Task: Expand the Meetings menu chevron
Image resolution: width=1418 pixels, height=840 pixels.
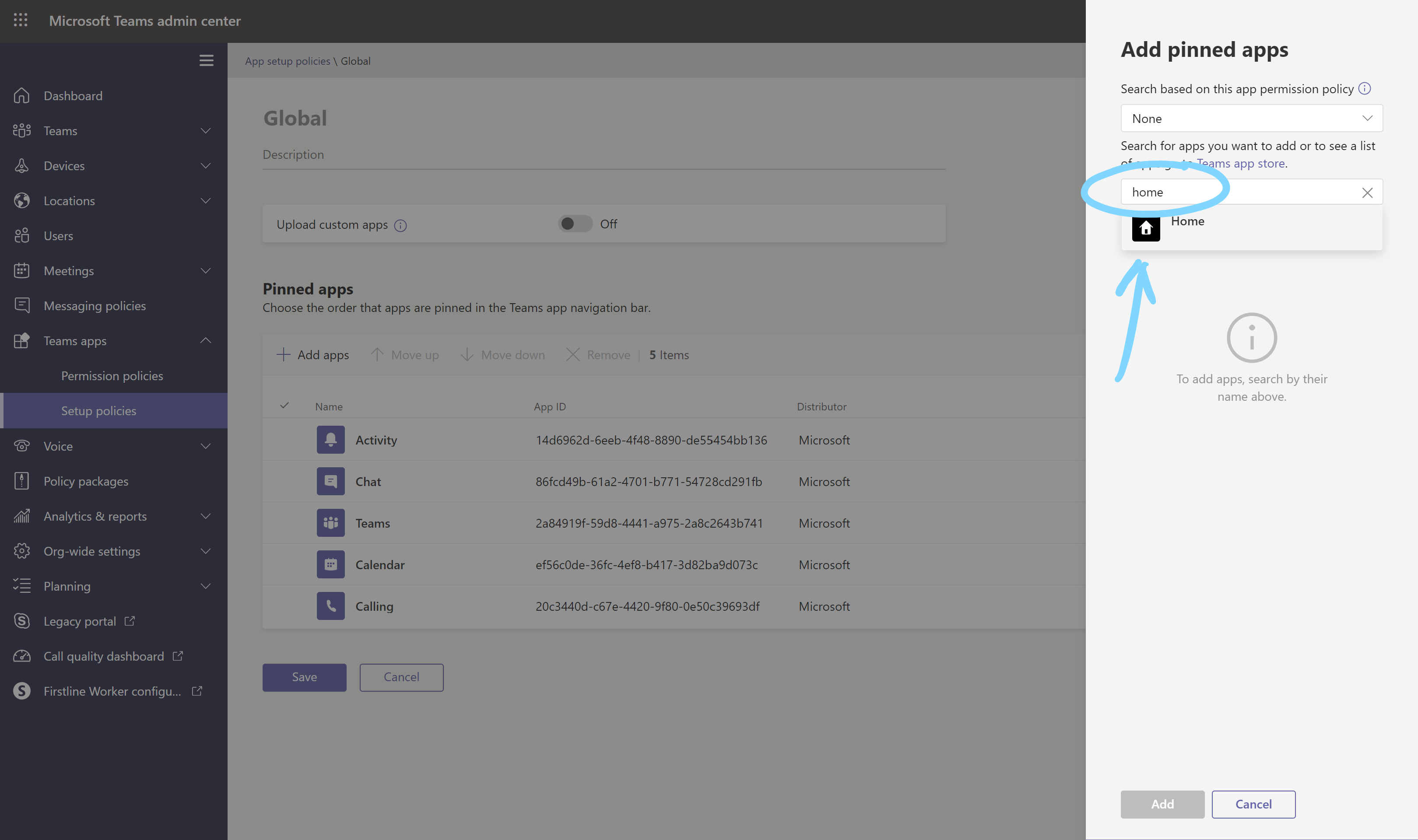Action: [x=206, y=270]
